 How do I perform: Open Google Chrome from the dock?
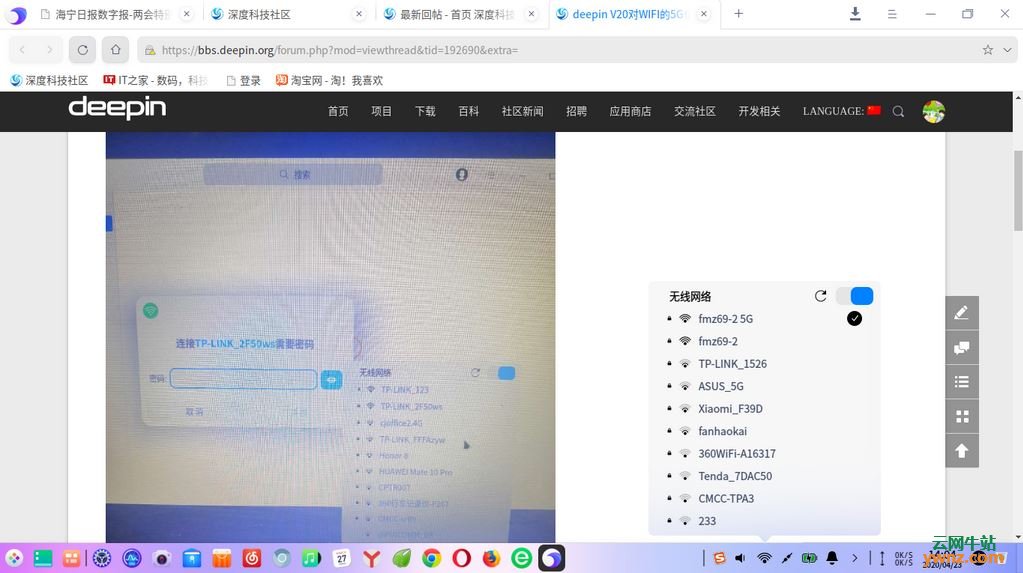coord(431,558)
